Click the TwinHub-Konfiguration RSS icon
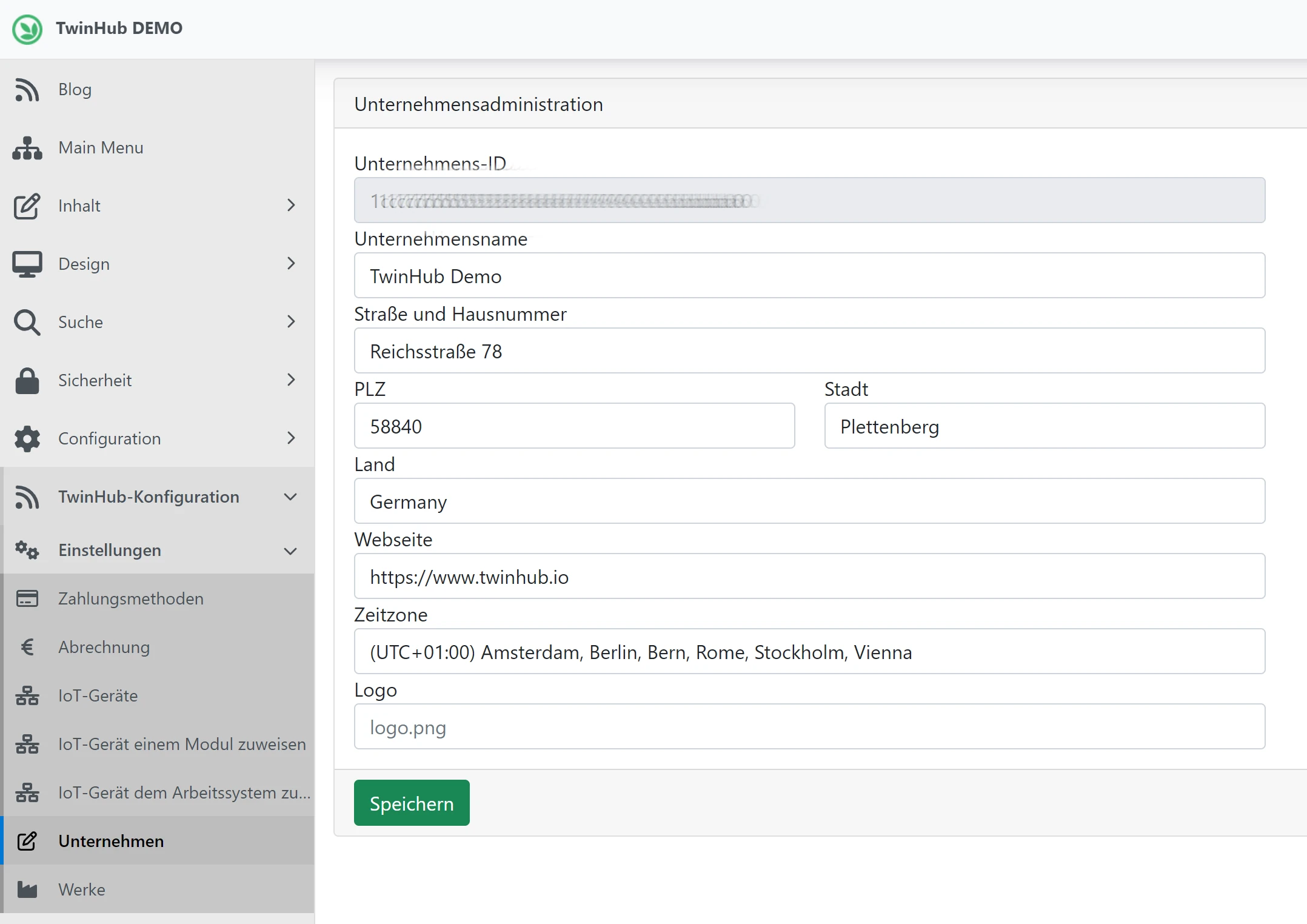Screen dimensions: 1307x924 click(27, 497)
